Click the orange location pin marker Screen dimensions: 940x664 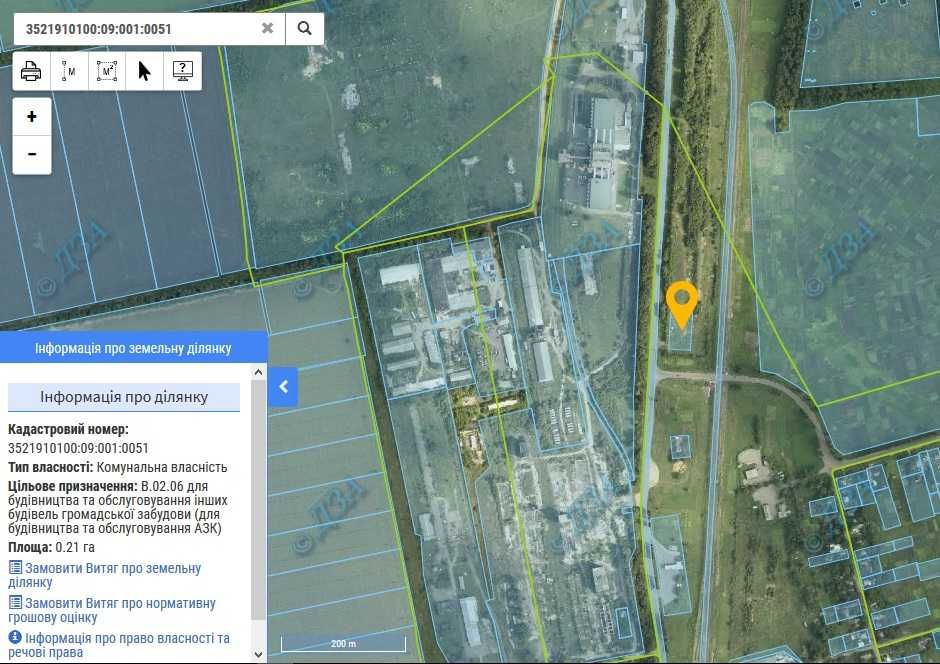[682, 304]
